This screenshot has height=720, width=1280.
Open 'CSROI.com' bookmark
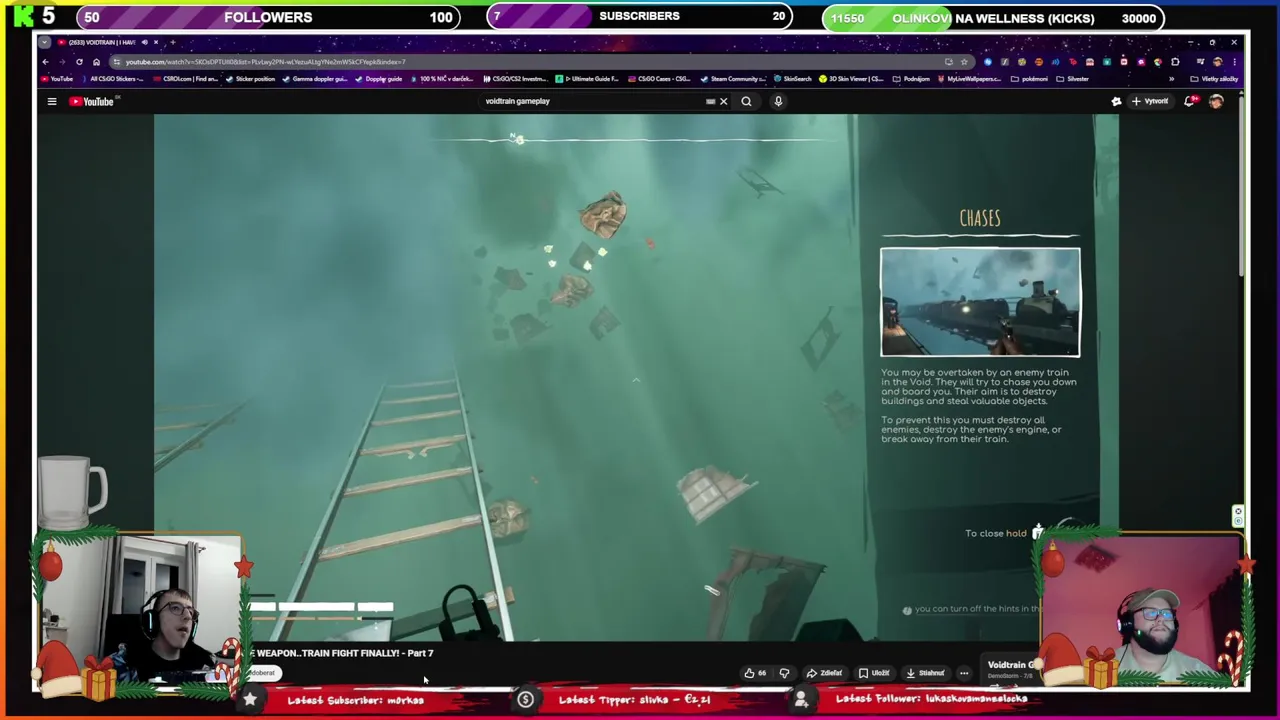point(185,79)
